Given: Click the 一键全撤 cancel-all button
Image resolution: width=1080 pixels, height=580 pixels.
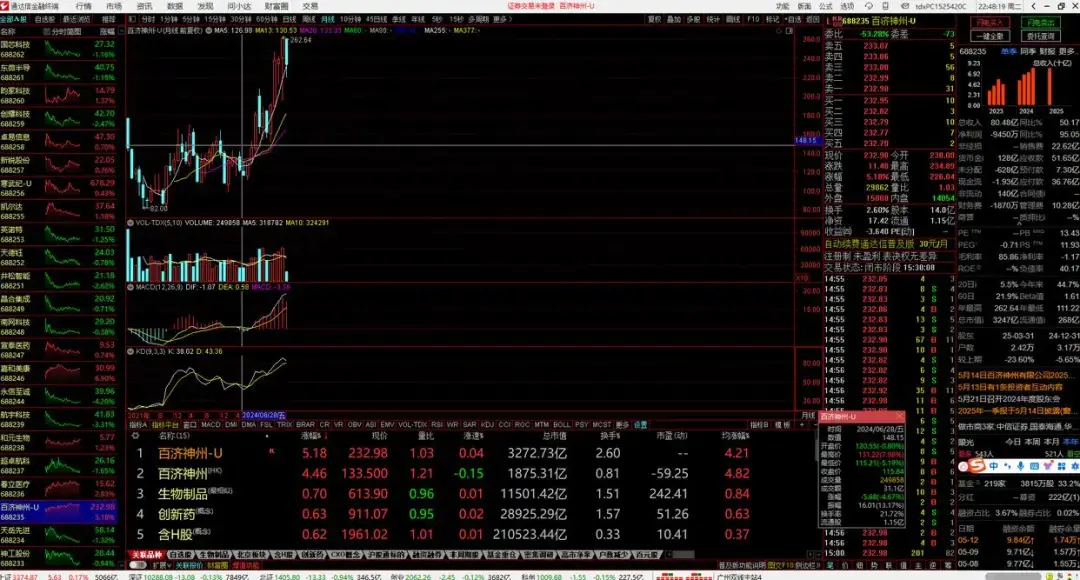Looking at the screenshot, I should (990, 36).
